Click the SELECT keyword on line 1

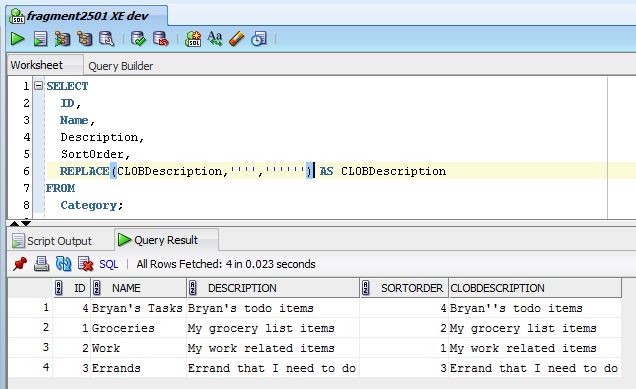click(67, 86)
